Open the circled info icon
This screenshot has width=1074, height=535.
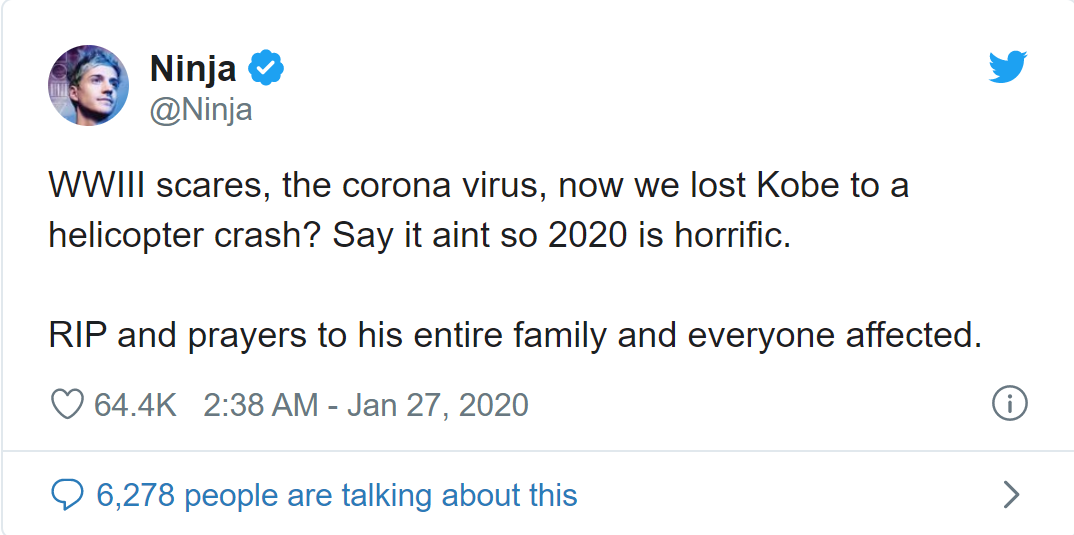[1009, 404]
